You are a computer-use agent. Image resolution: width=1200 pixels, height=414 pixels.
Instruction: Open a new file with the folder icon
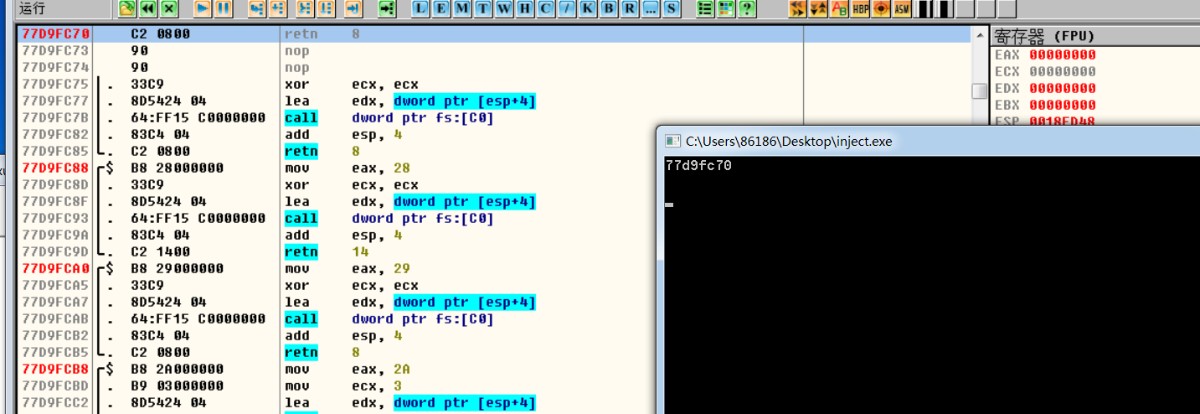127,8
